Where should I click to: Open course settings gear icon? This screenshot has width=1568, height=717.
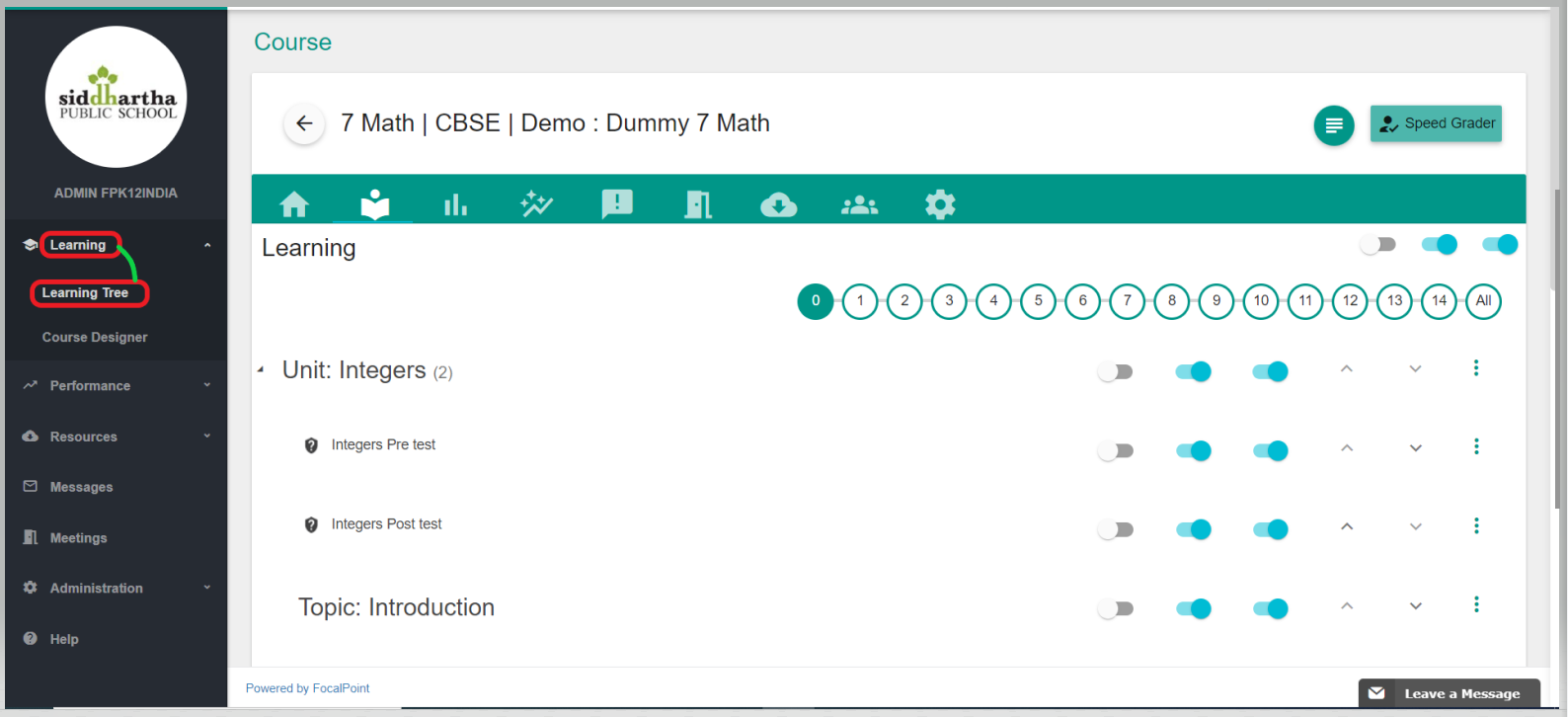[940, 204]
